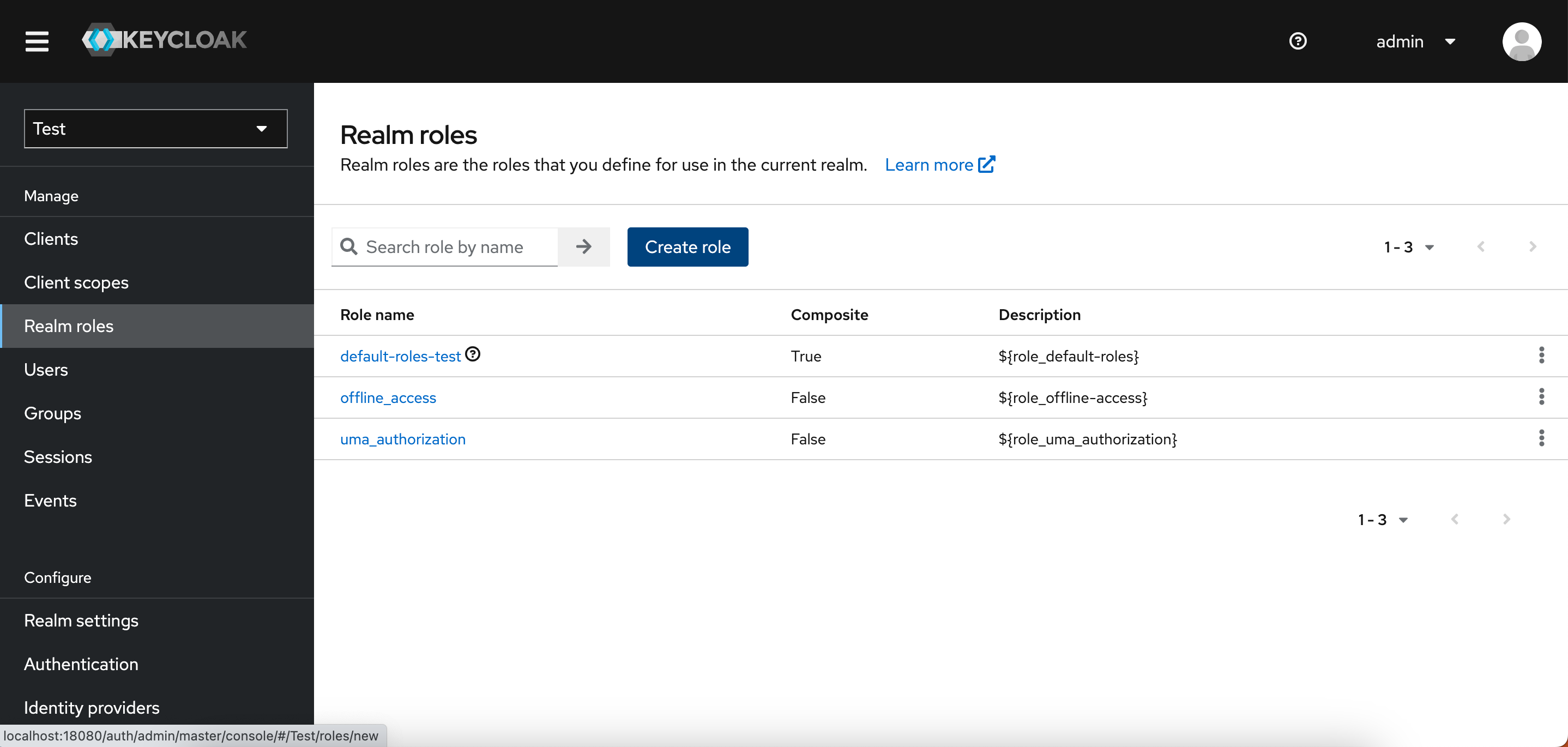The width and height of the screenshot is (1568, 747).
Task: Open the help question-mark icon in header
Action: pyautogui.click(x=1298, y=41)
